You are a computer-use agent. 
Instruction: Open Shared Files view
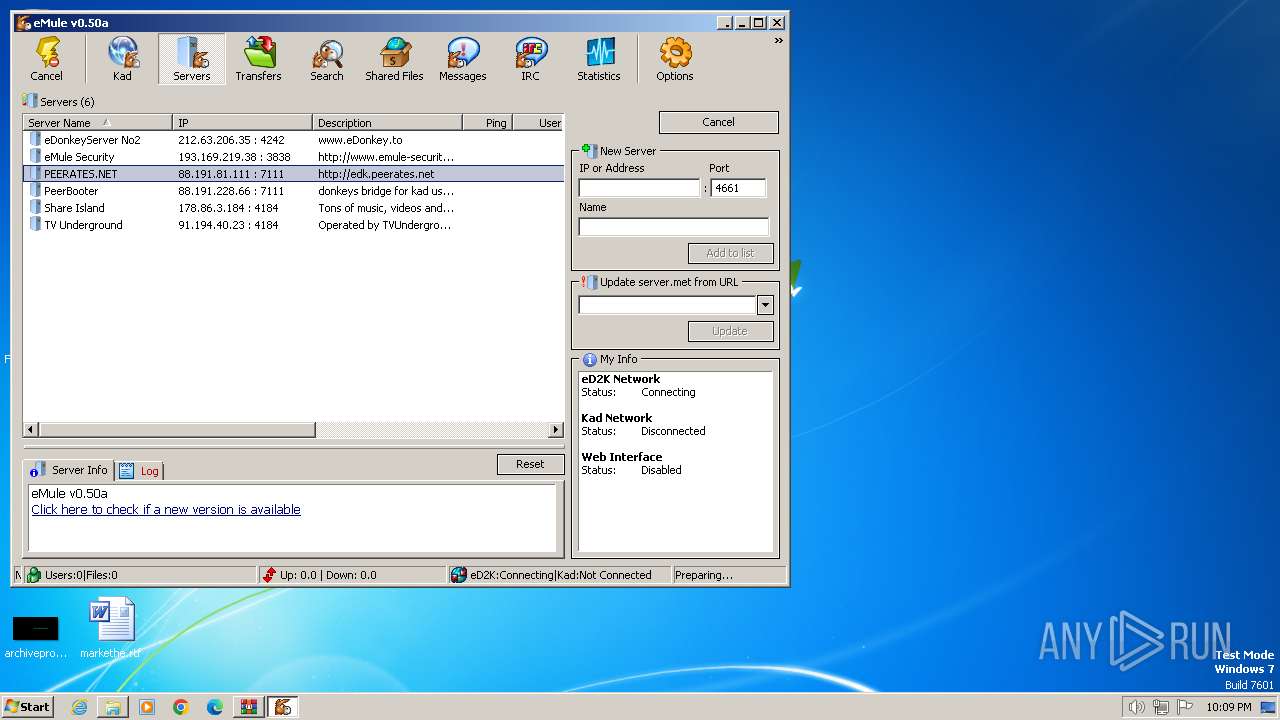tap(394, 59)
